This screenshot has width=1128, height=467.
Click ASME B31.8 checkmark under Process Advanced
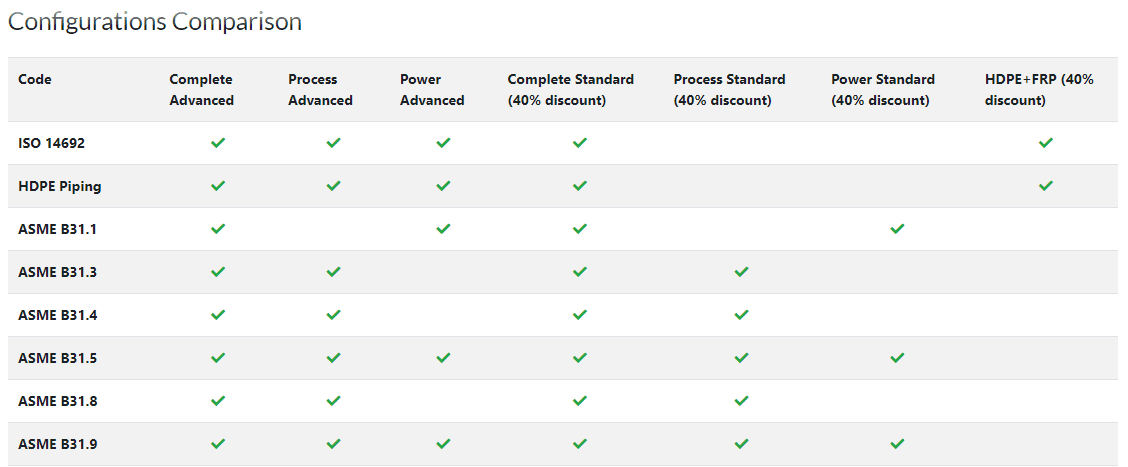pos(333,401)
